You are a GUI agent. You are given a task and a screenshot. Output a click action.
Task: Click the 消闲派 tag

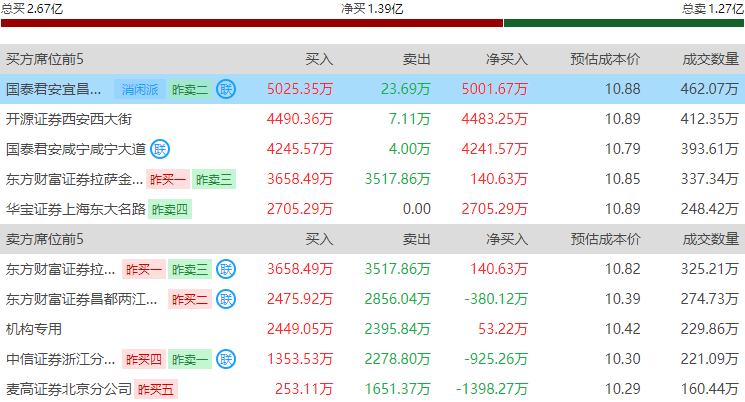pos(140,89)
